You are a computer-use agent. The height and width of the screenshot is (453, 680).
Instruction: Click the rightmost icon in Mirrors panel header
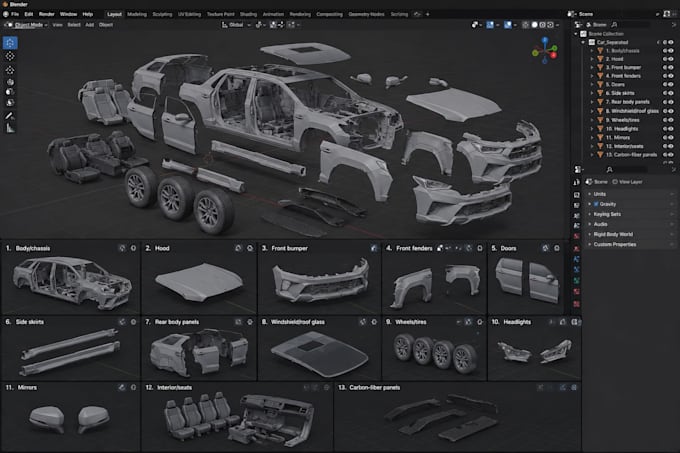(x=134, y=388)
